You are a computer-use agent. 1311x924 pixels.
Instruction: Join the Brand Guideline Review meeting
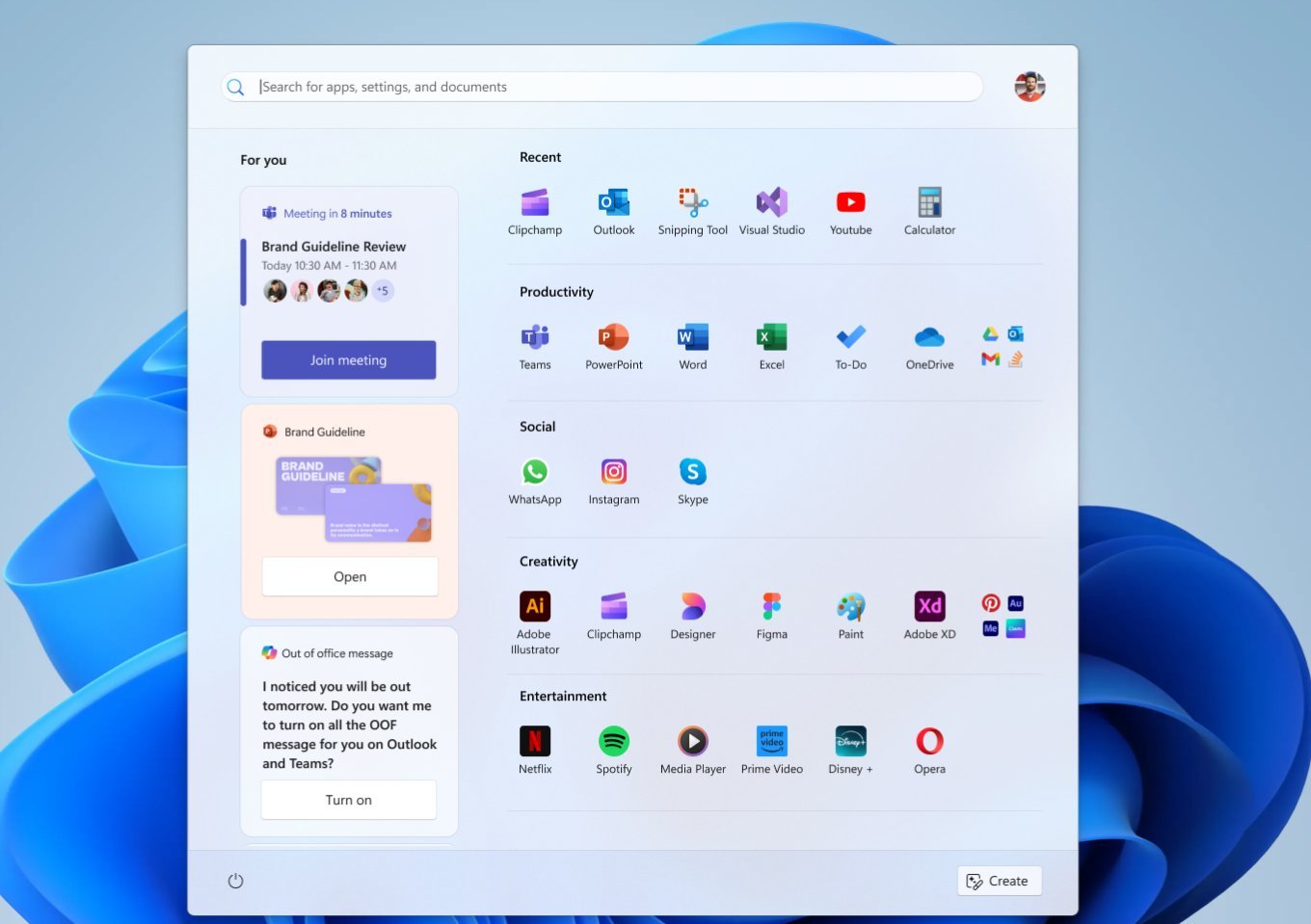coord(348,359)
